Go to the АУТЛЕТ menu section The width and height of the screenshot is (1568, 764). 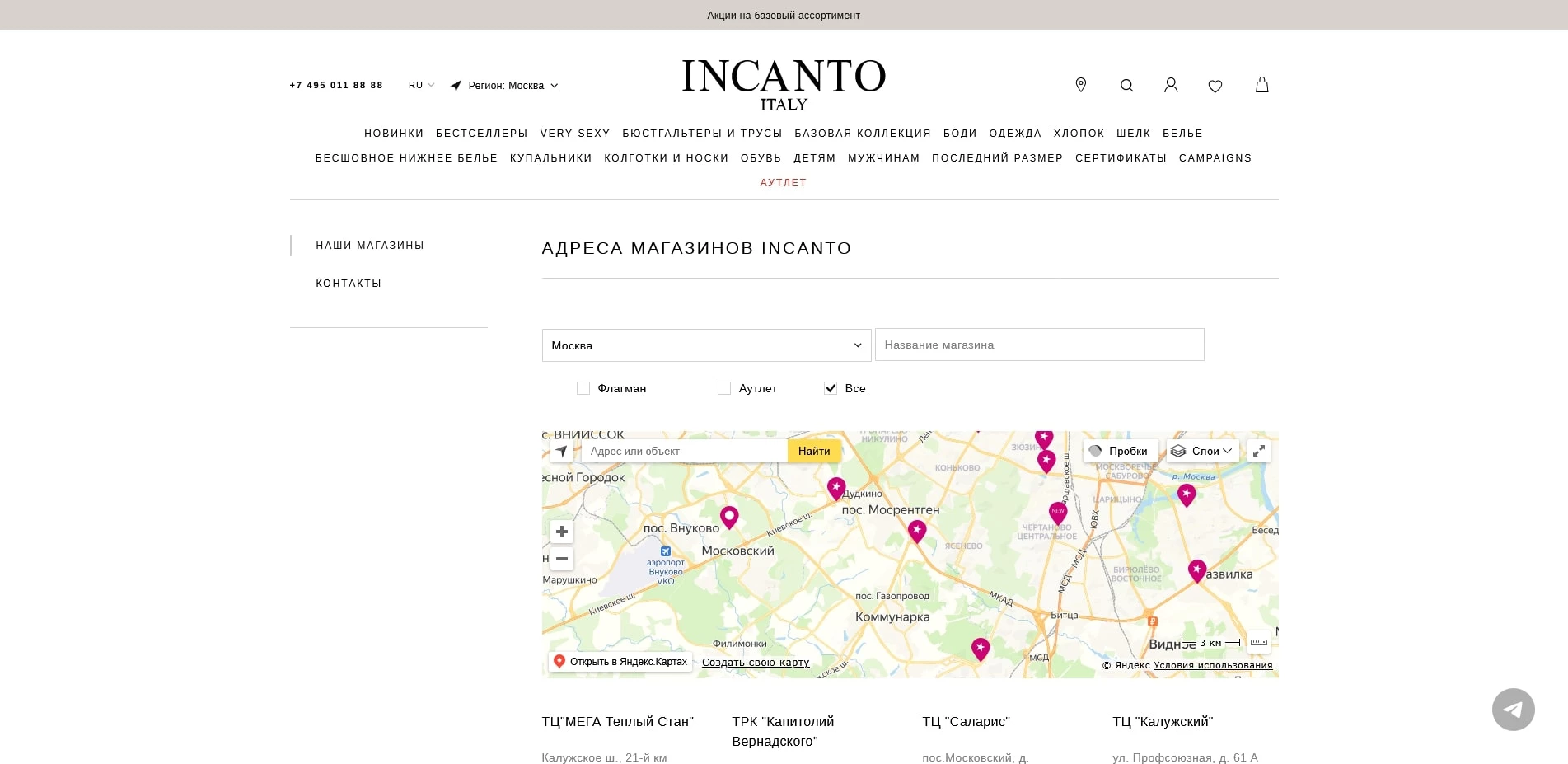click(783, 183)
